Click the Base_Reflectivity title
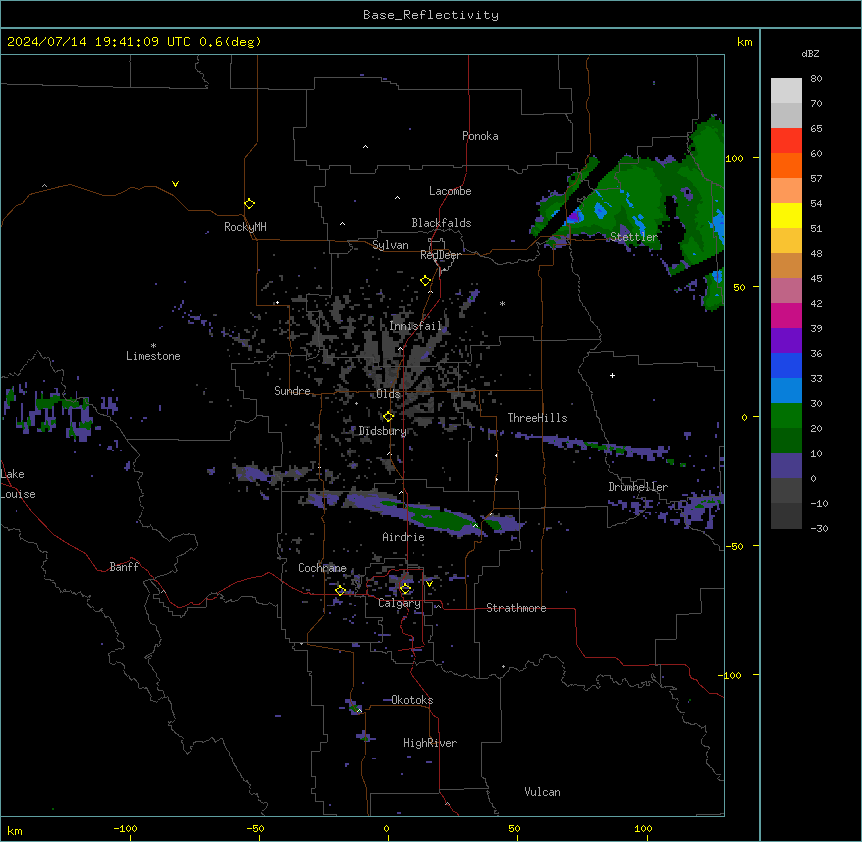Viewport: 862px width, 842px height. pos(431,15)
